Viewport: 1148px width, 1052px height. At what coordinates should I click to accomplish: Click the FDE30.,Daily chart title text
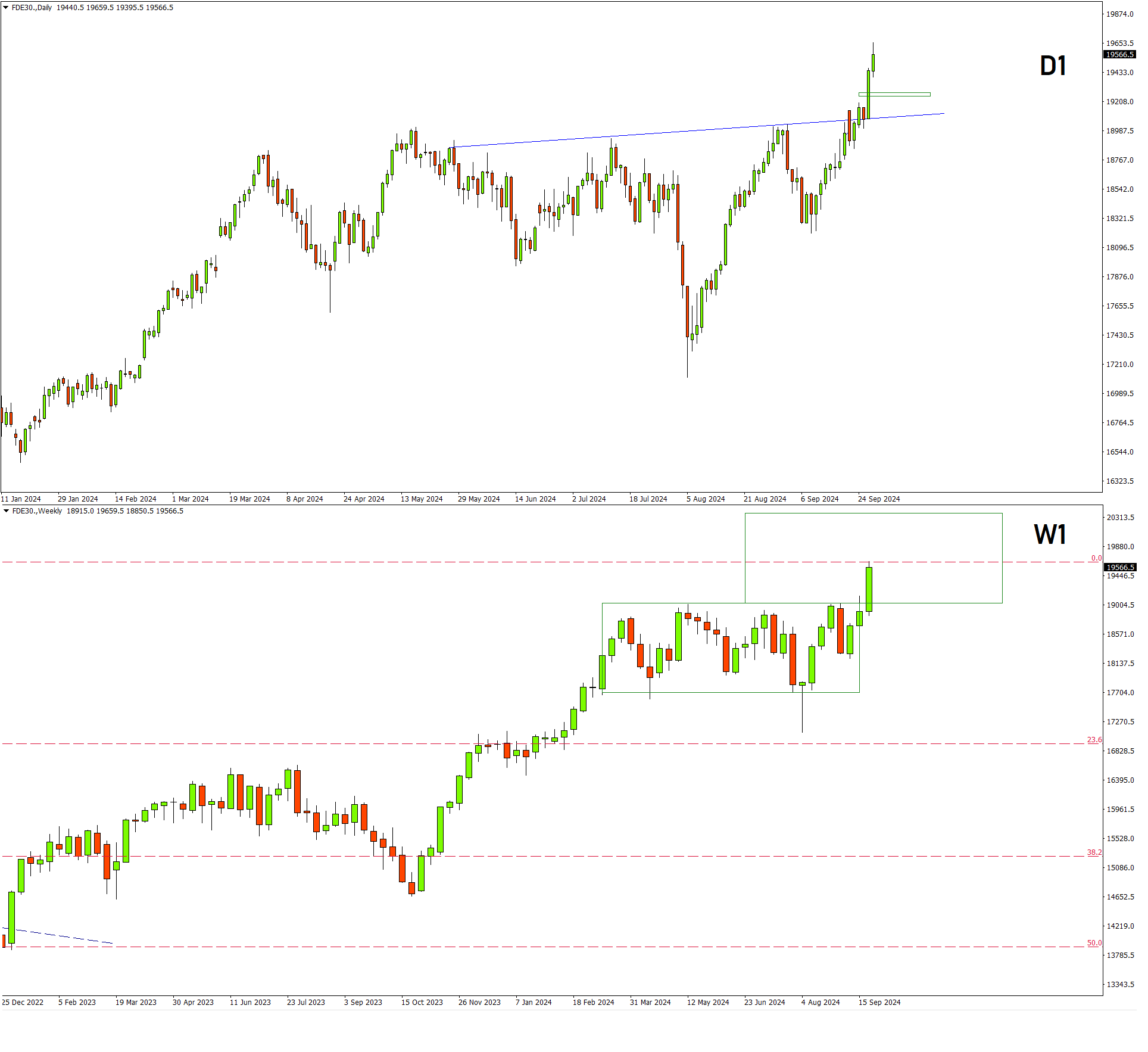pyautogui.click(x=32, y=8)
